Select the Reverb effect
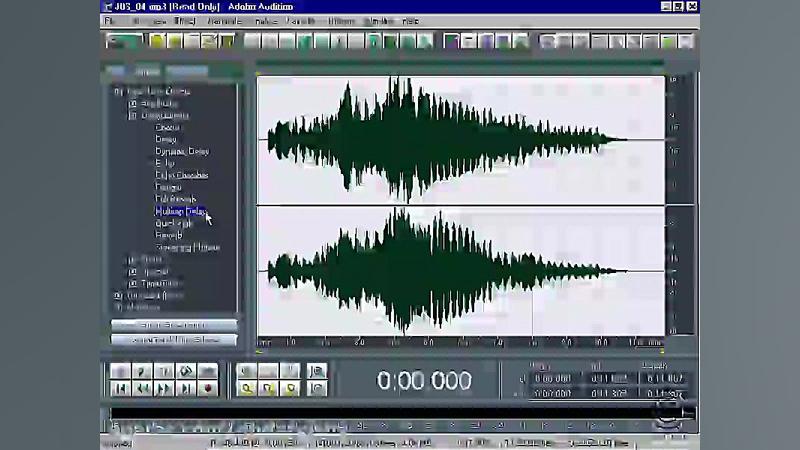The height and width of the screenshot is (450, 800). pyautogui.click(x=168, y=235)
